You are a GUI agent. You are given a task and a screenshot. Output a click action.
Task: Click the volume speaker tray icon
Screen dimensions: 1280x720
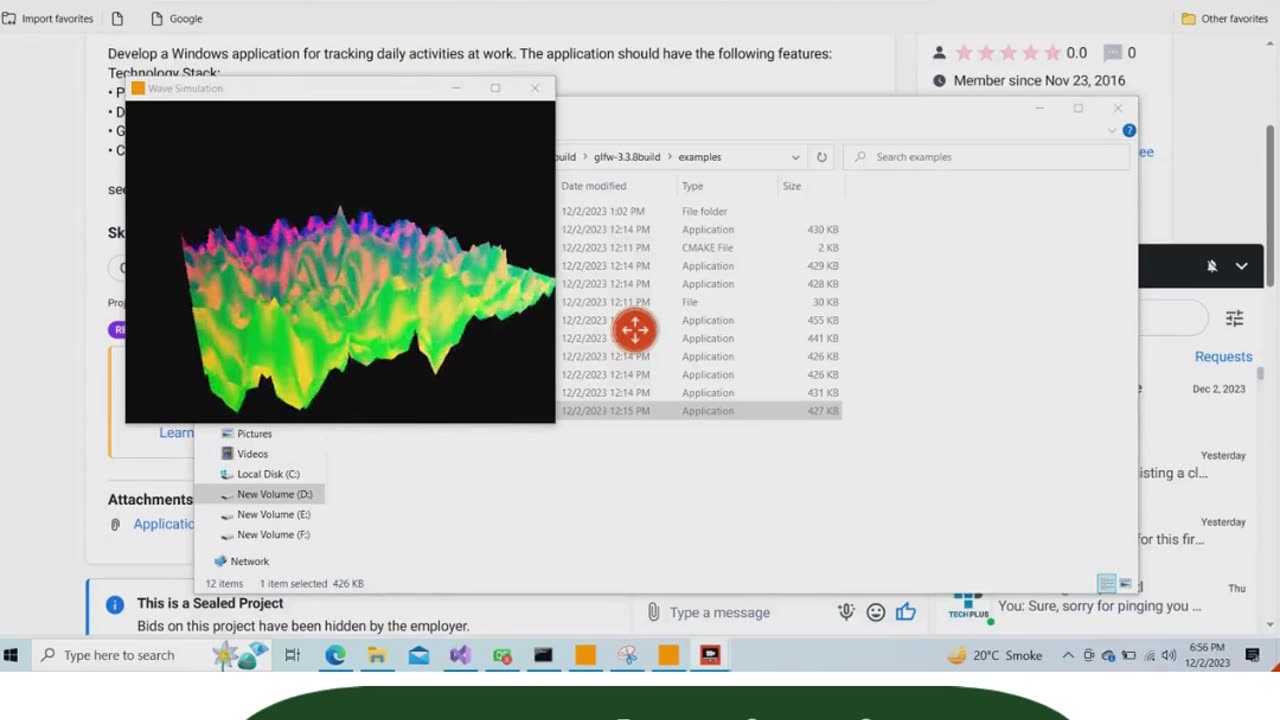[x=1168, y=655]
